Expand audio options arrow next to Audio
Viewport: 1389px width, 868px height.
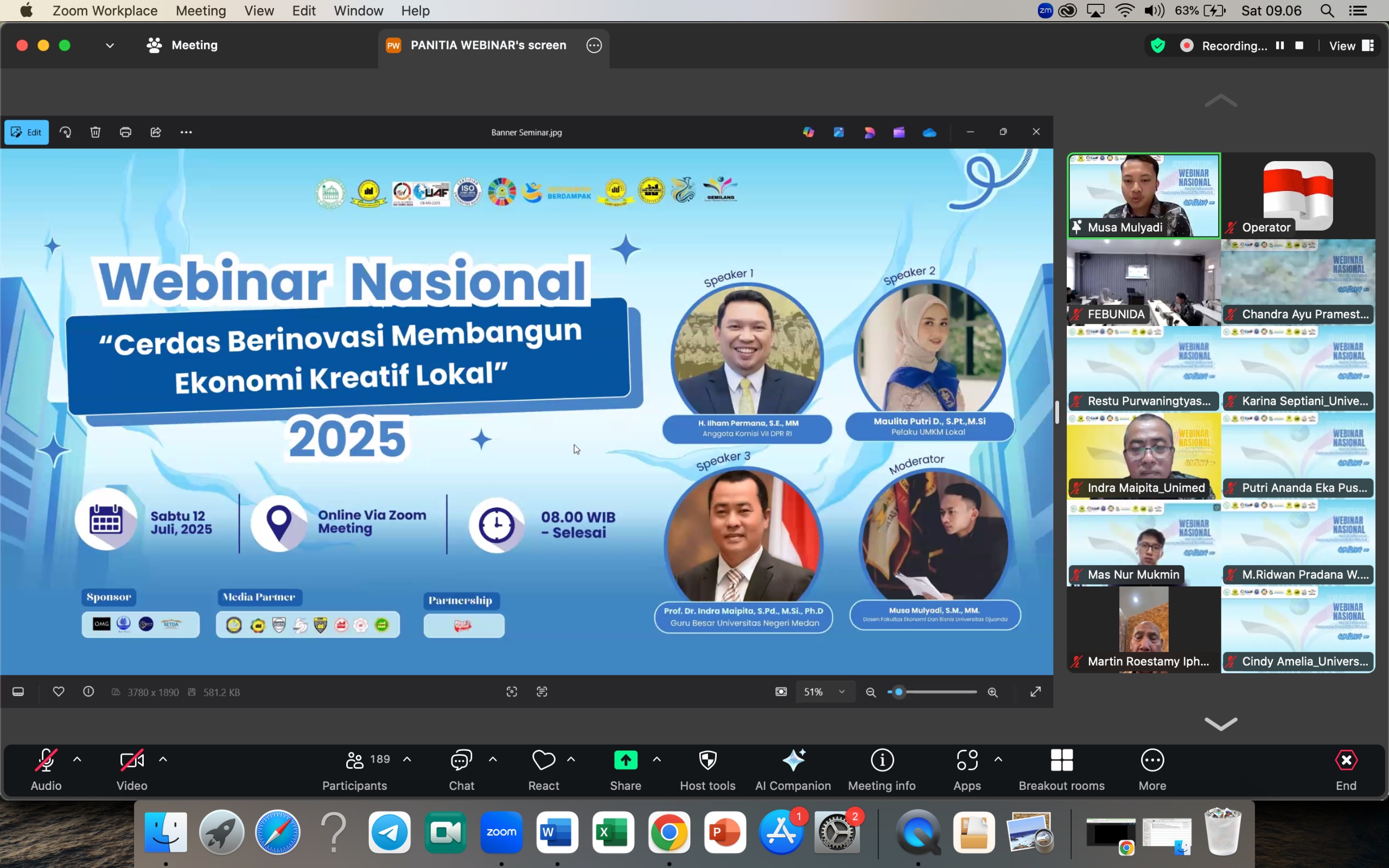click(x=77, y=759)
